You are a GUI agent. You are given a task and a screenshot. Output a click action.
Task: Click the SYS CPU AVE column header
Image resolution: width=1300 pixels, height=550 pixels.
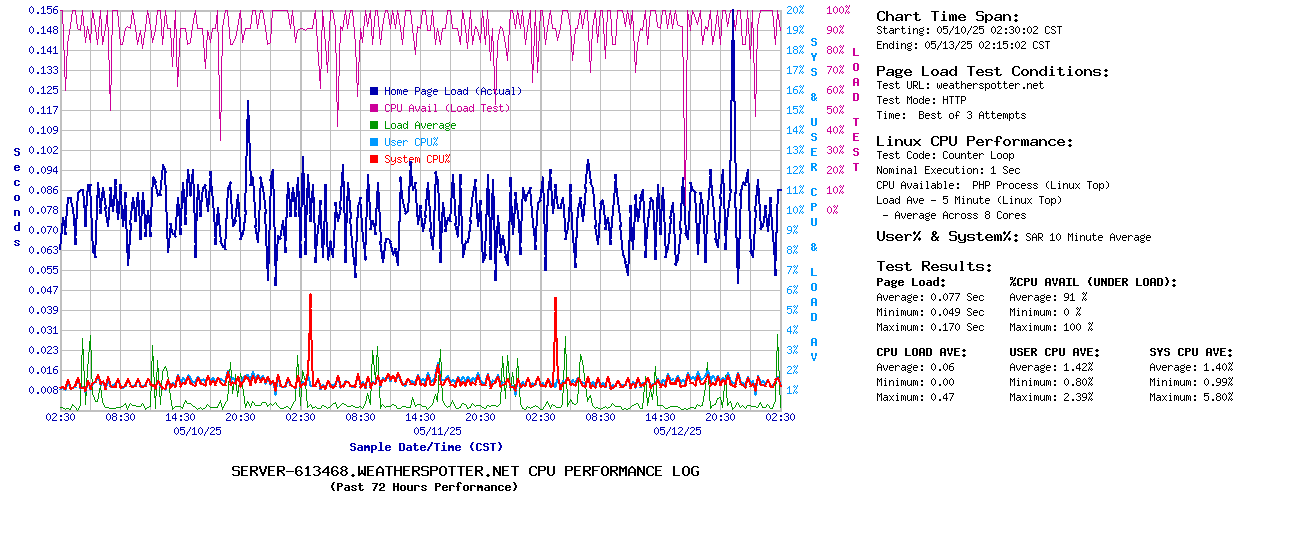[1191, 352]
